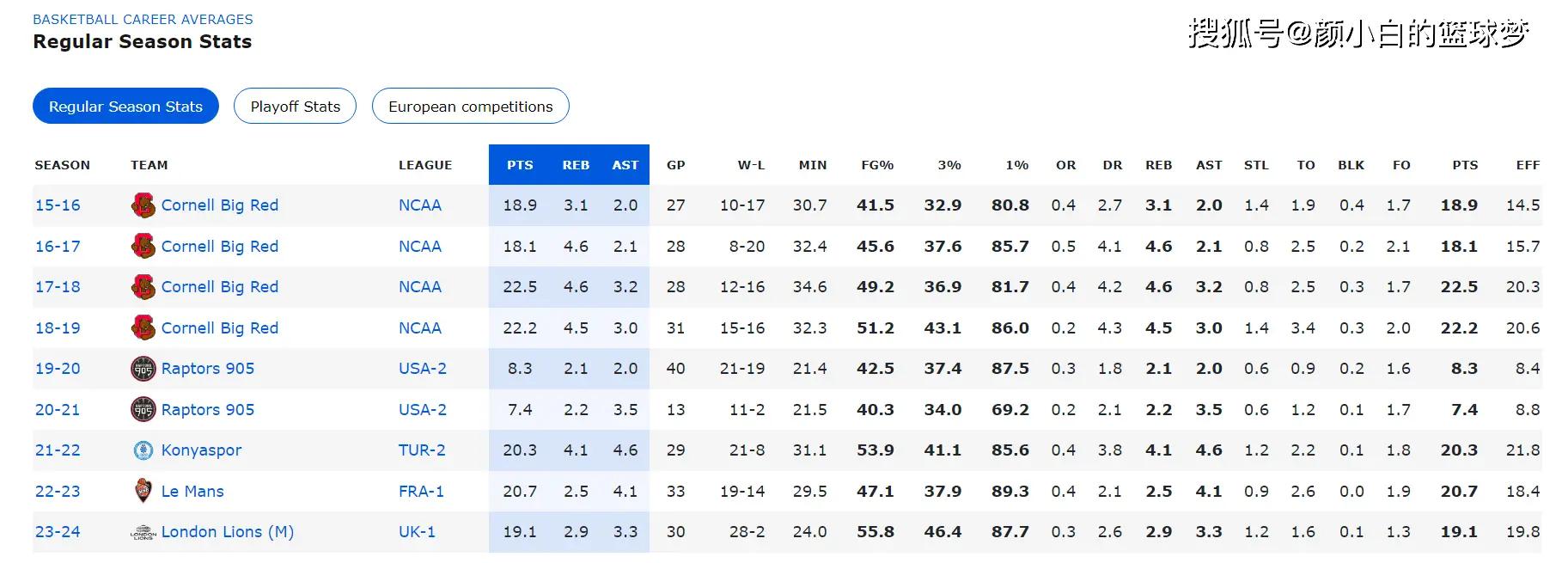This screenshot has height=563, width=1568.
Task: Click the London Lions team logo
Action: click(143, 532)
